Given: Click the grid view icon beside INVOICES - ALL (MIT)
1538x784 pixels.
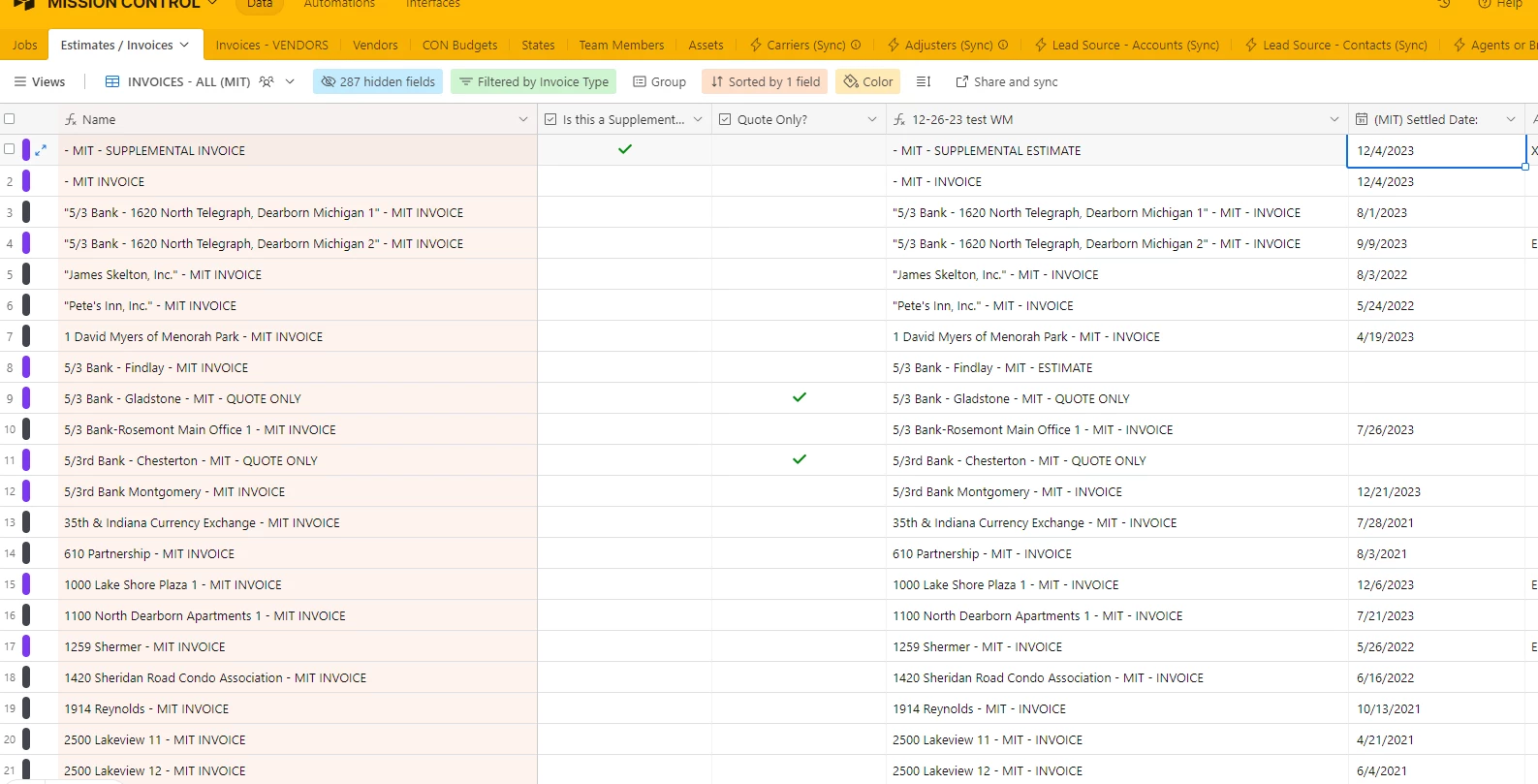Looking at the screenshot, I should [x=112, y=82].
